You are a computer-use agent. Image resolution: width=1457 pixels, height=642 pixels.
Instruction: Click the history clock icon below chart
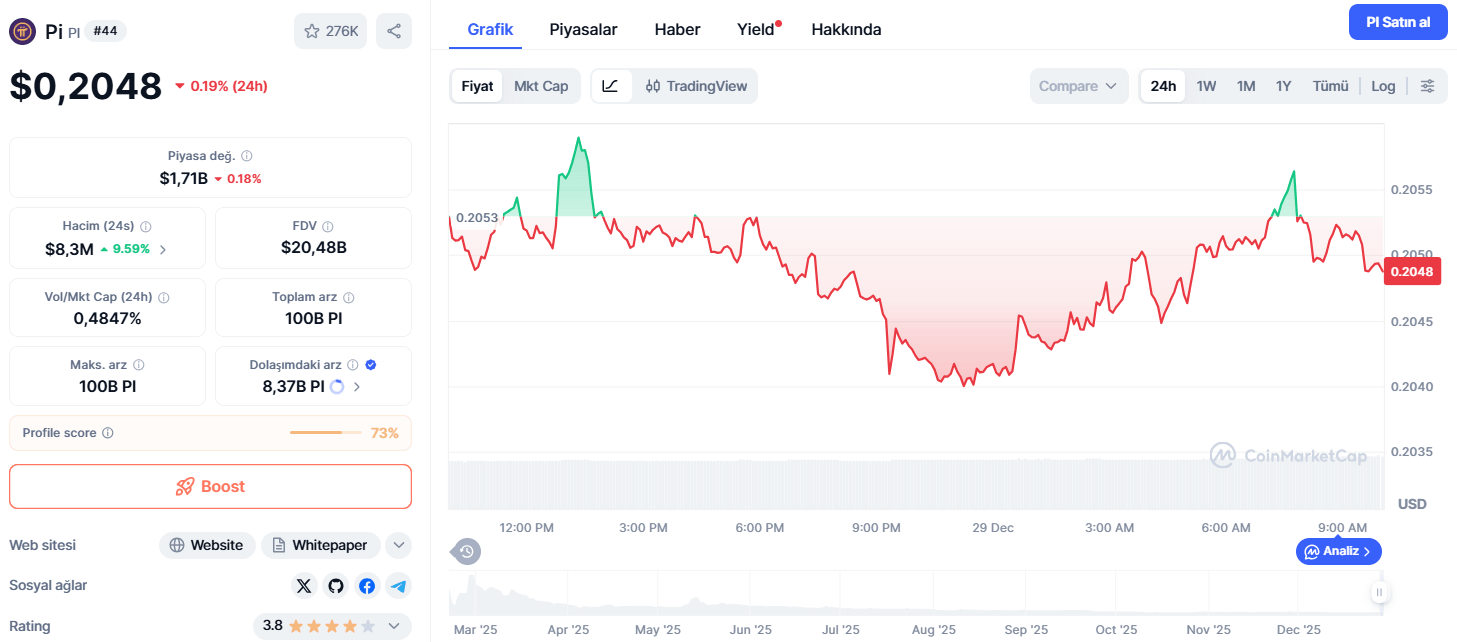(467, 551)
